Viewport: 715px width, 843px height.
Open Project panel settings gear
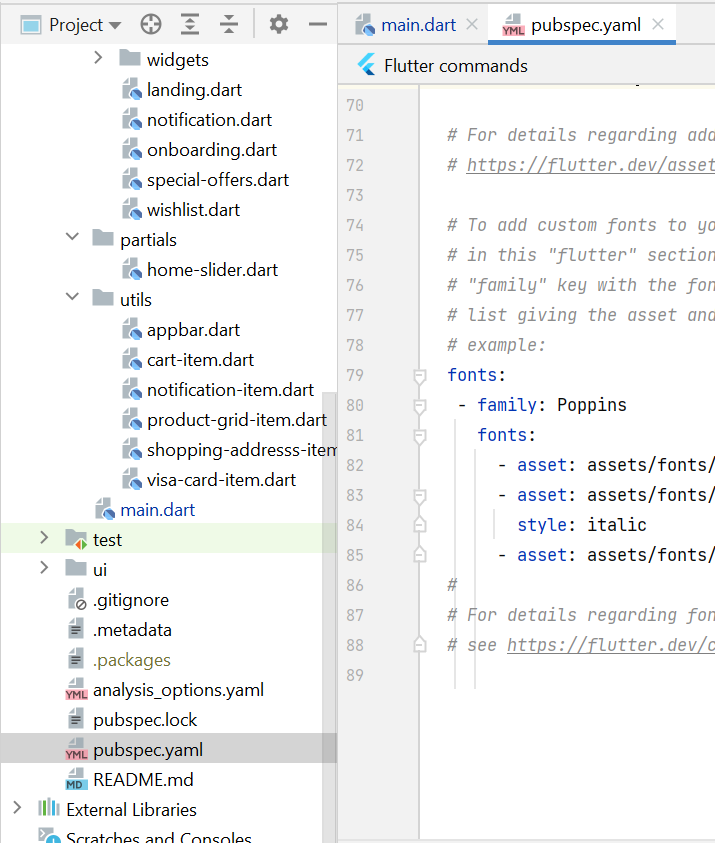click(x=279, y=24)
